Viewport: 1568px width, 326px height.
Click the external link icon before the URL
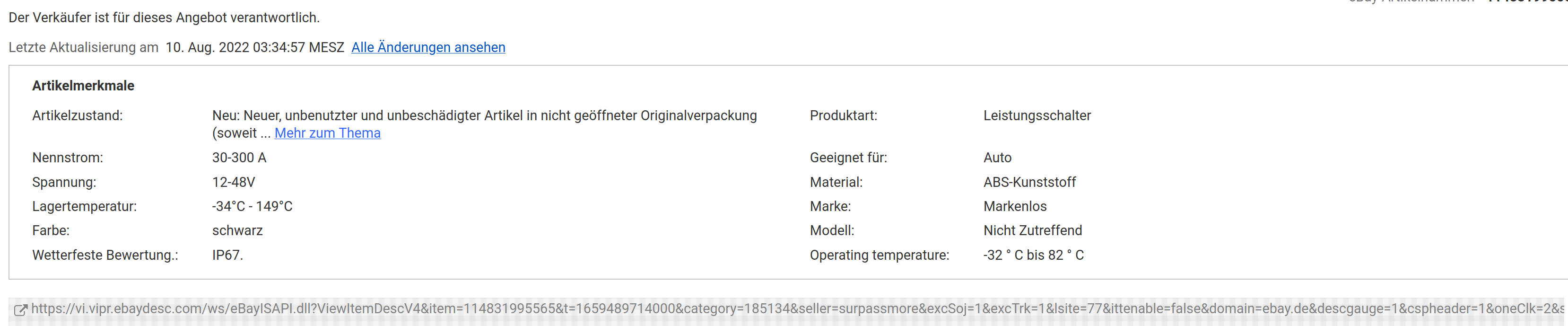point(20,309)
